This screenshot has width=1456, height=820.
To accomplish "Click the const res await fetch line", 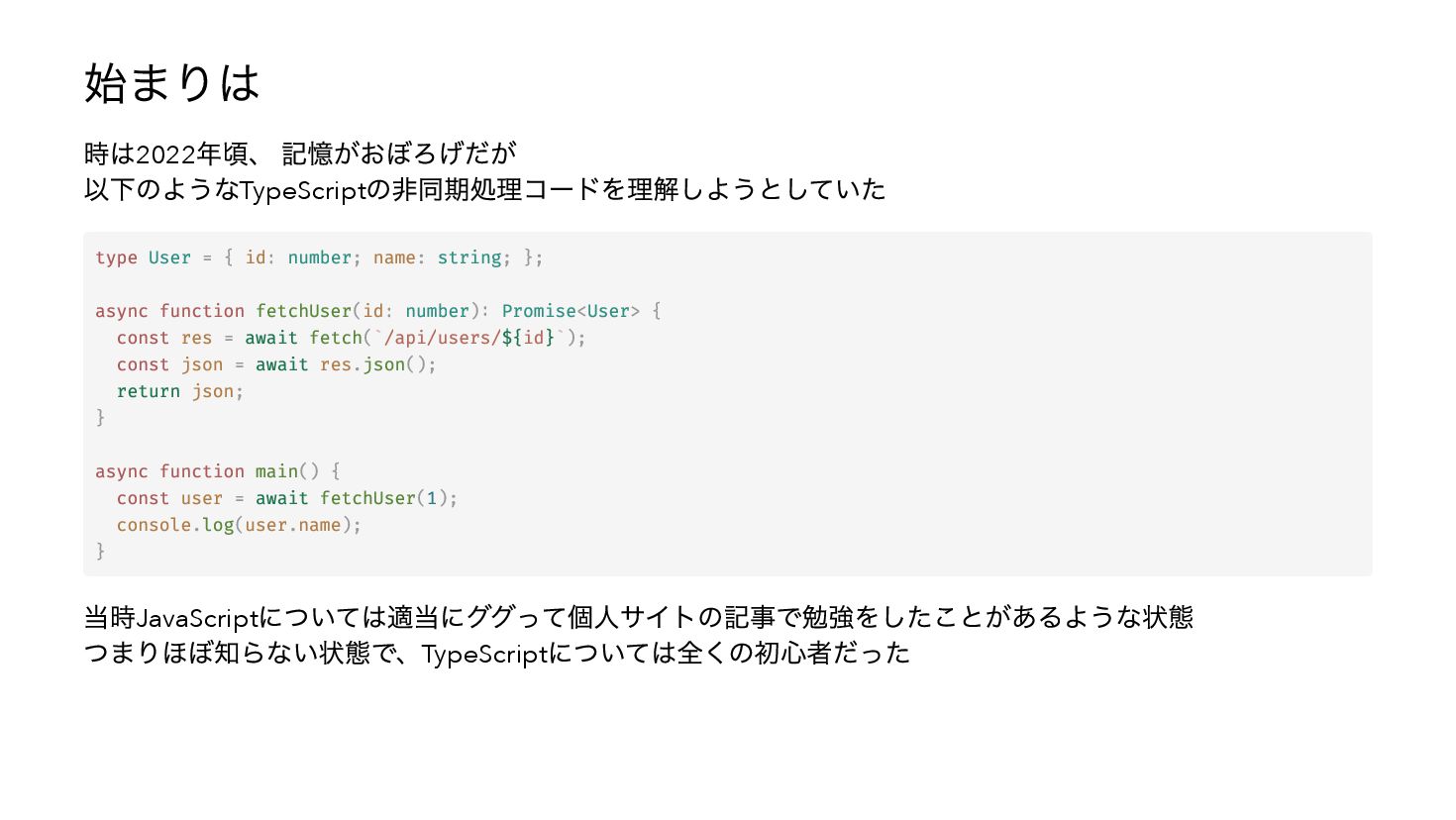I will (x=351, y=338).
